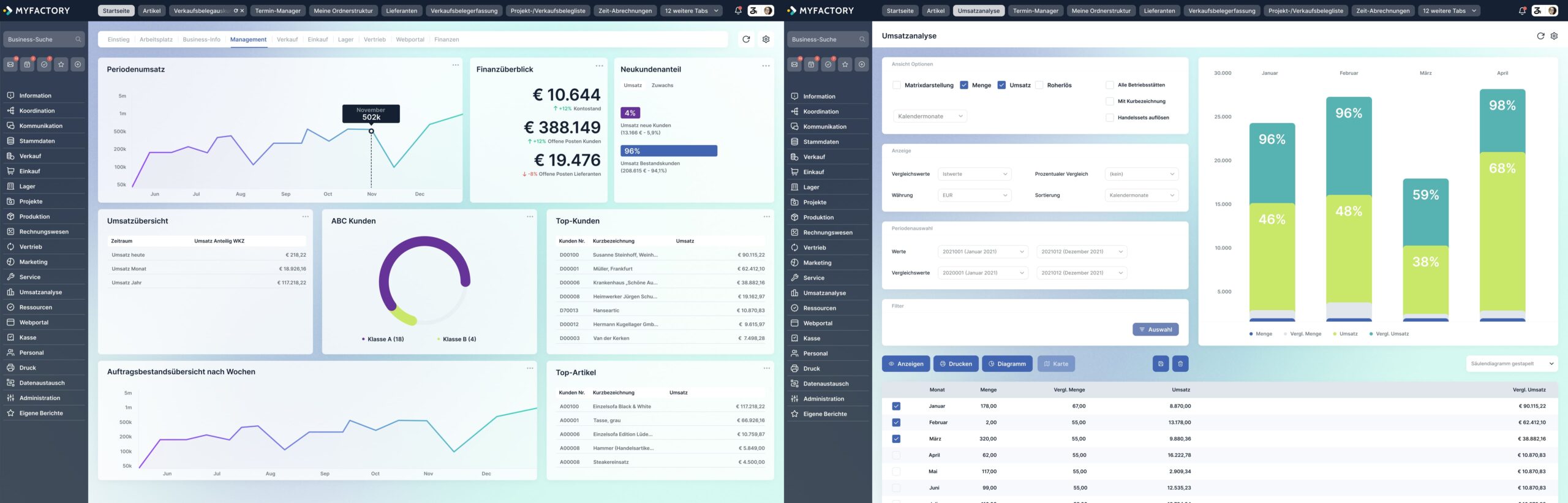This screenshot has height=503, width=1568.
Task: Open the Kalendermonate dropdown under Ansicht Optionen
Action: pos(930,116)
